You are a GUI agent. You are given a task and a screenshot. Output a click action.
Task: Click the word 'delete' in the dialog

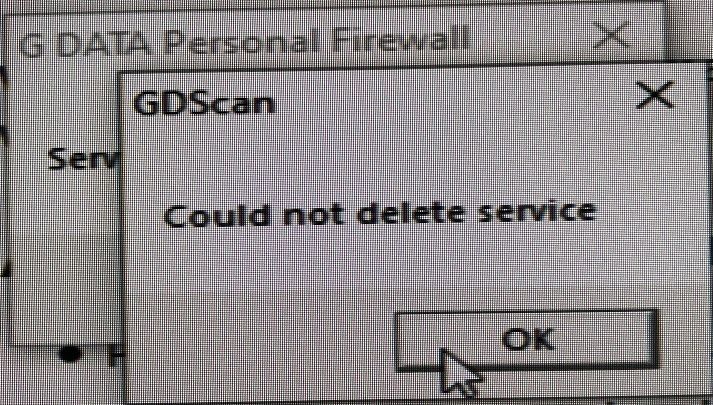(x=411, y=214)
